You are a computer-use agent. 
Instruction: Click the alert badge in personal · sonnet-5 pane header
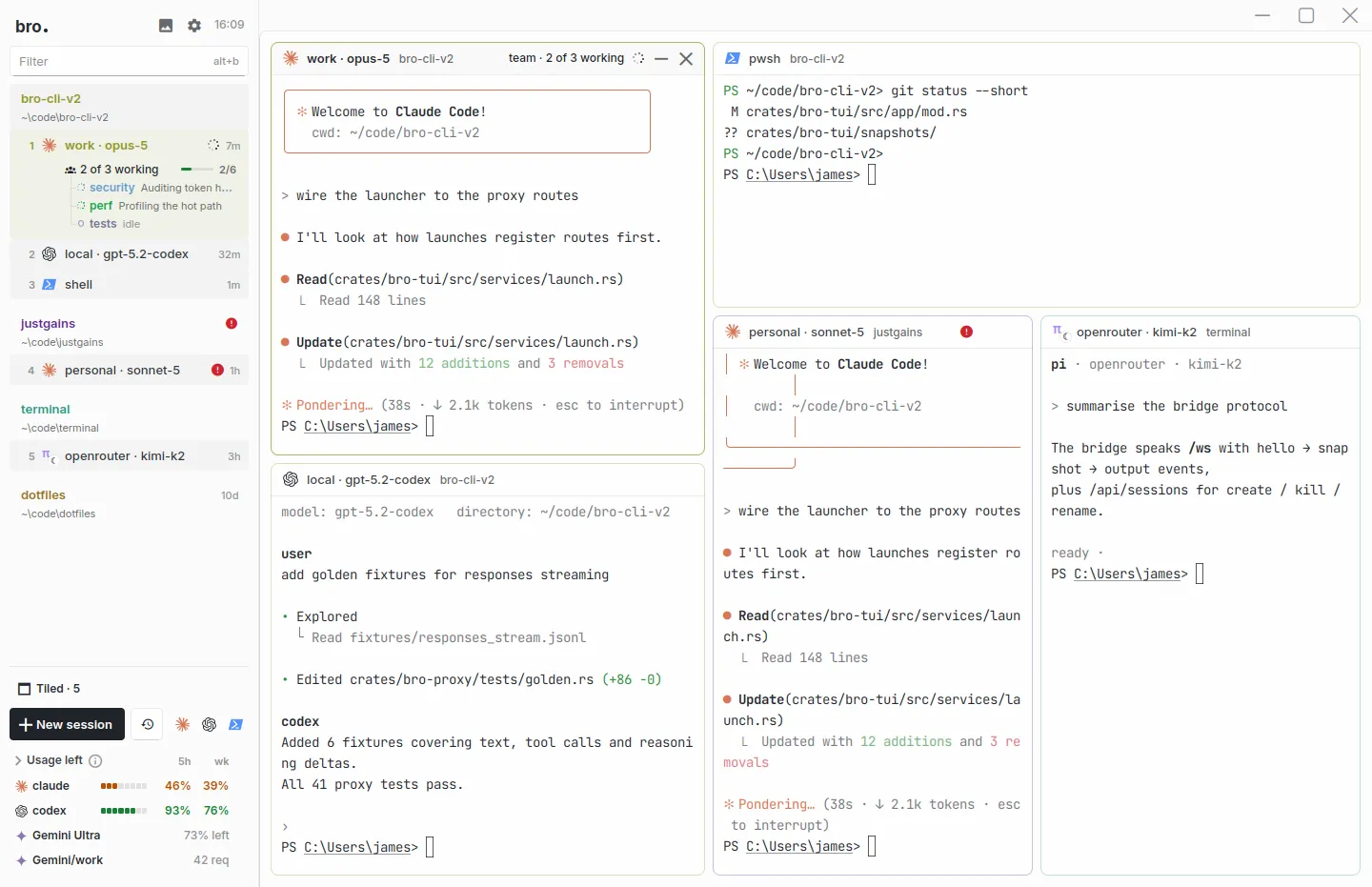[x=966, y=332]
